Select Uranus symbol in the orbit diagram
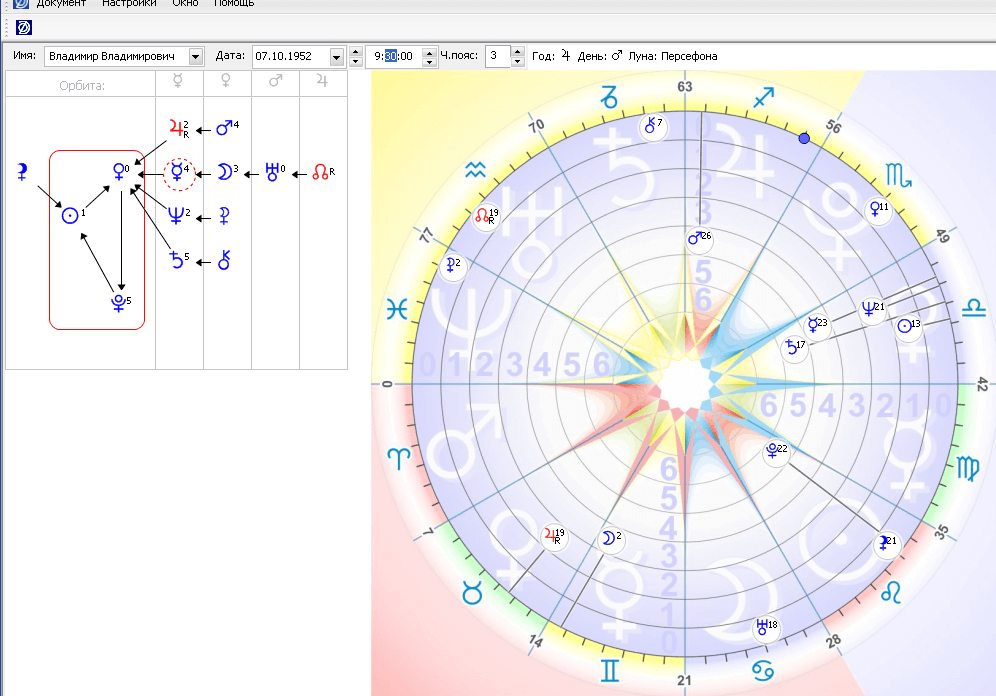This screenshot has width=996, height=696. pos(274,171)
